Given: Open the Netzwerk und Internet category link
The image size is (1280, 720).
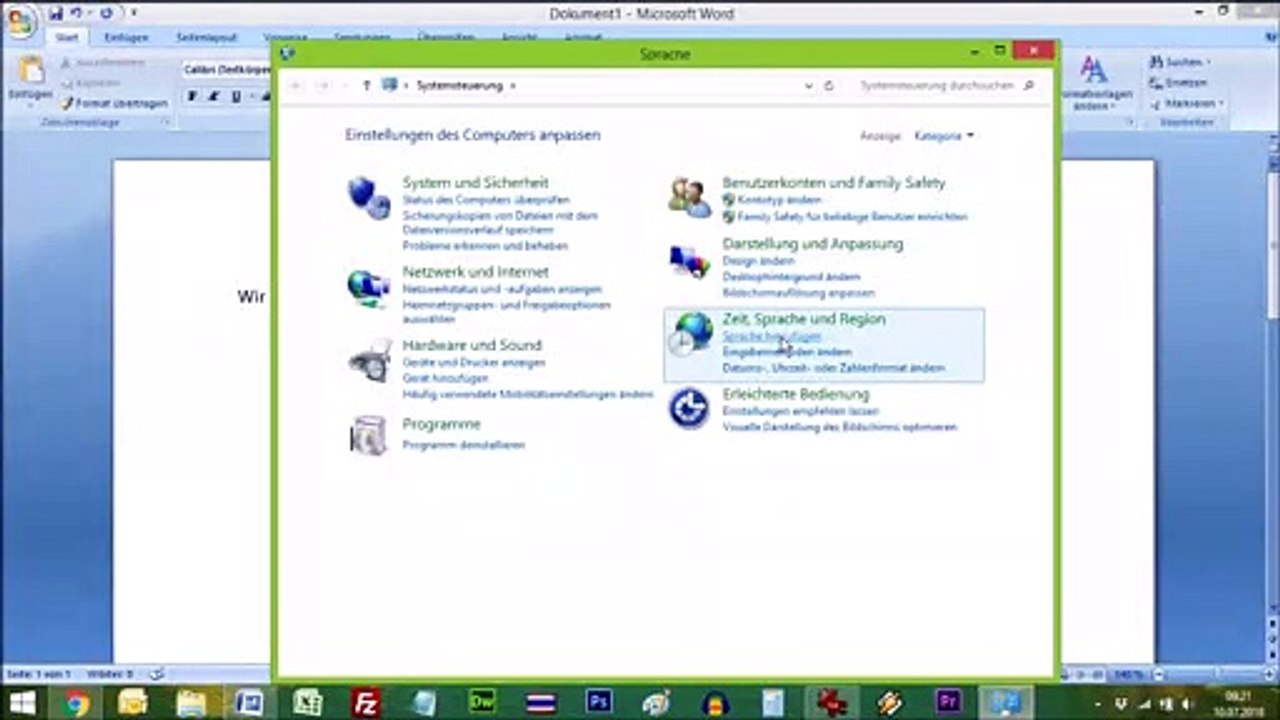Looking at the screenshot, I should pyautogui.click(x=475, y=272).
